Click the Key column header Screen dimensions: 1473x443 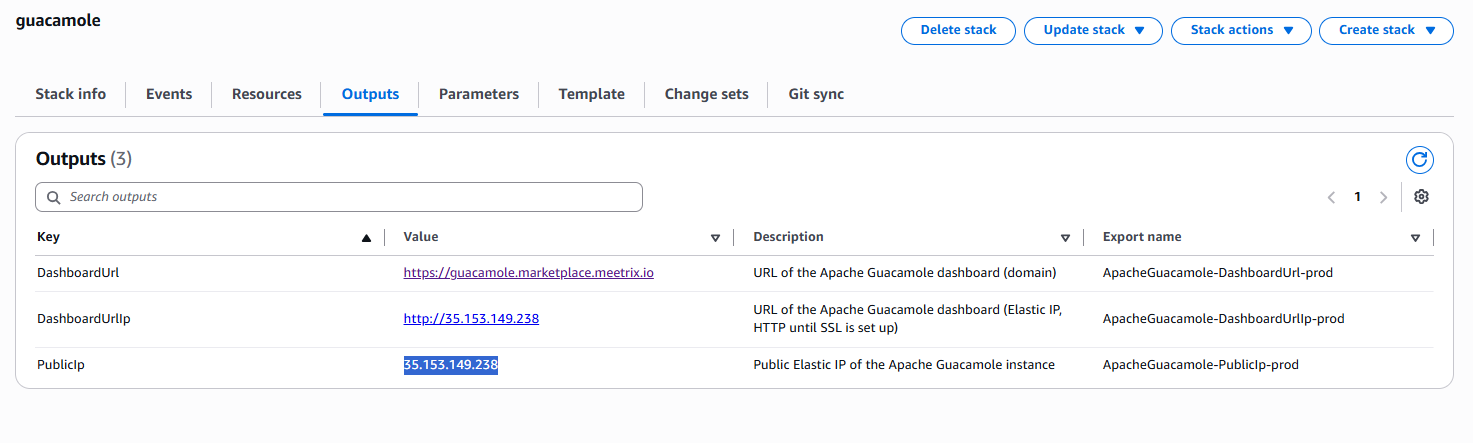48,237
